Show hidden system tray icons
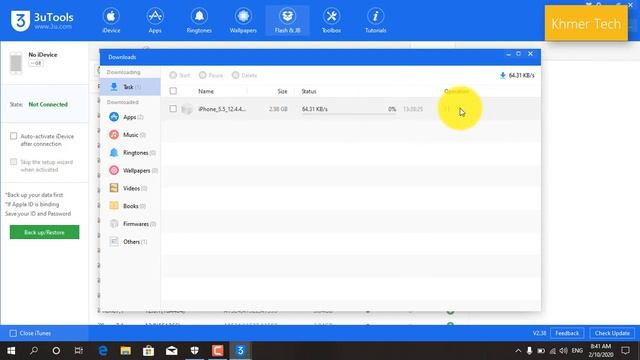Image resolution: width=640 pixels, height=360 pixels. pyautogui.click(x=518, y=351)
